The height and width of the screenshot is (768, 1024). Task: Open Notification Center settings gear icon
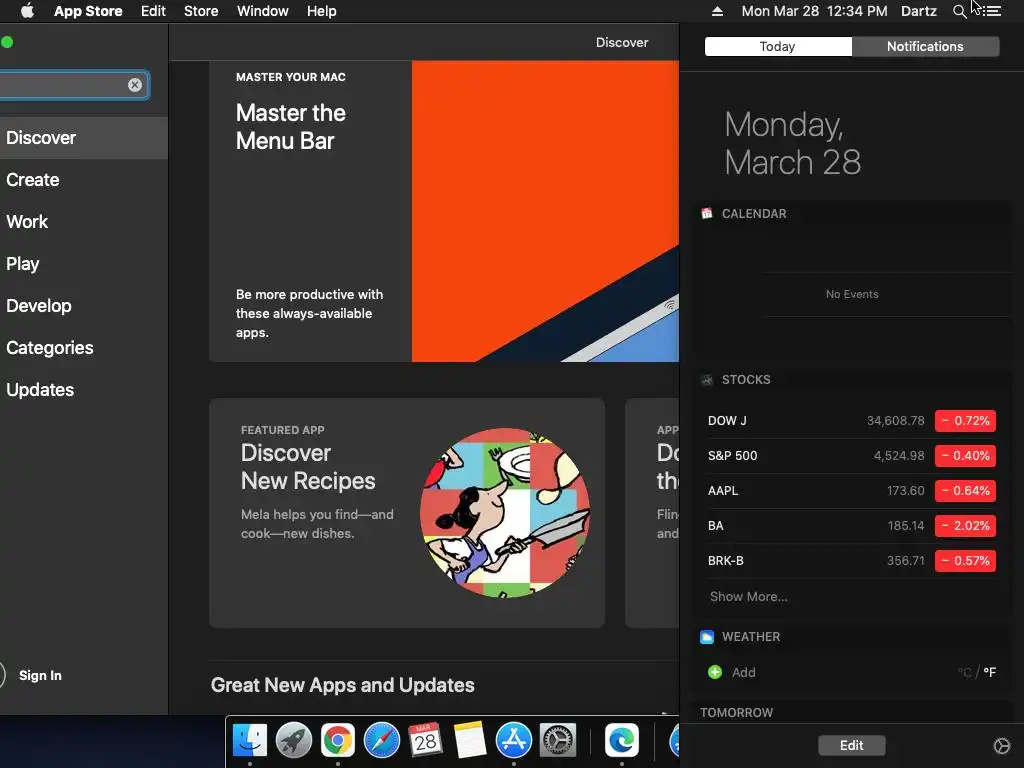pos(1001,745)
